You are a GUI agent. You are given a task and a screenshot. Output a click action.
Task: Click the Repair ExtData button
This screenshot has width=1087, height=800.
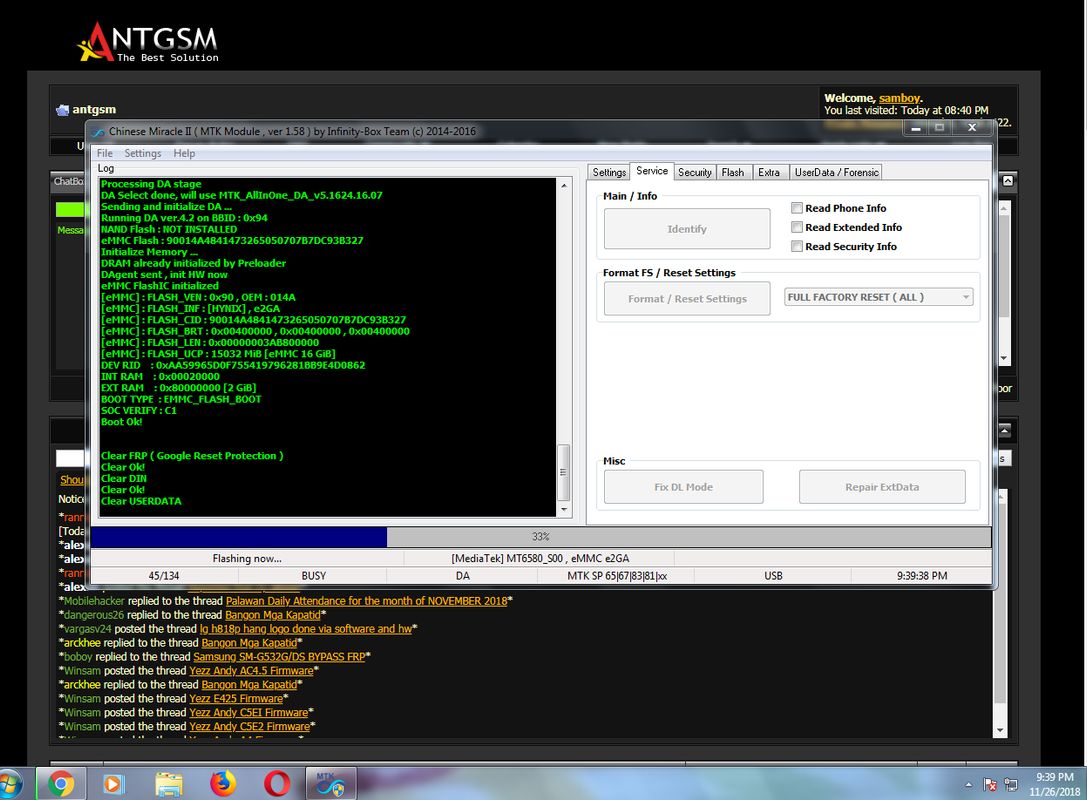point(882,487)
